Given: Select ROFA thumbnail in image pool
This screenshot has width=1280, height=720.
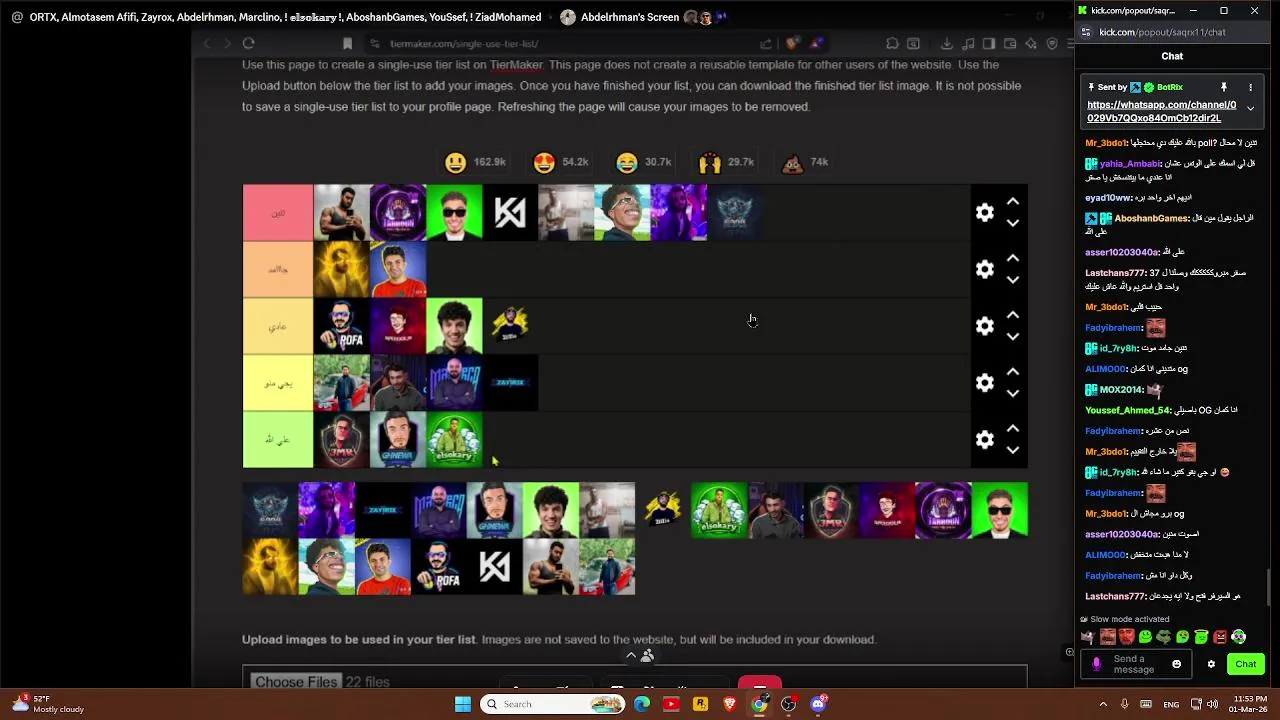Looking at the screenshot, I should [439, 567].
